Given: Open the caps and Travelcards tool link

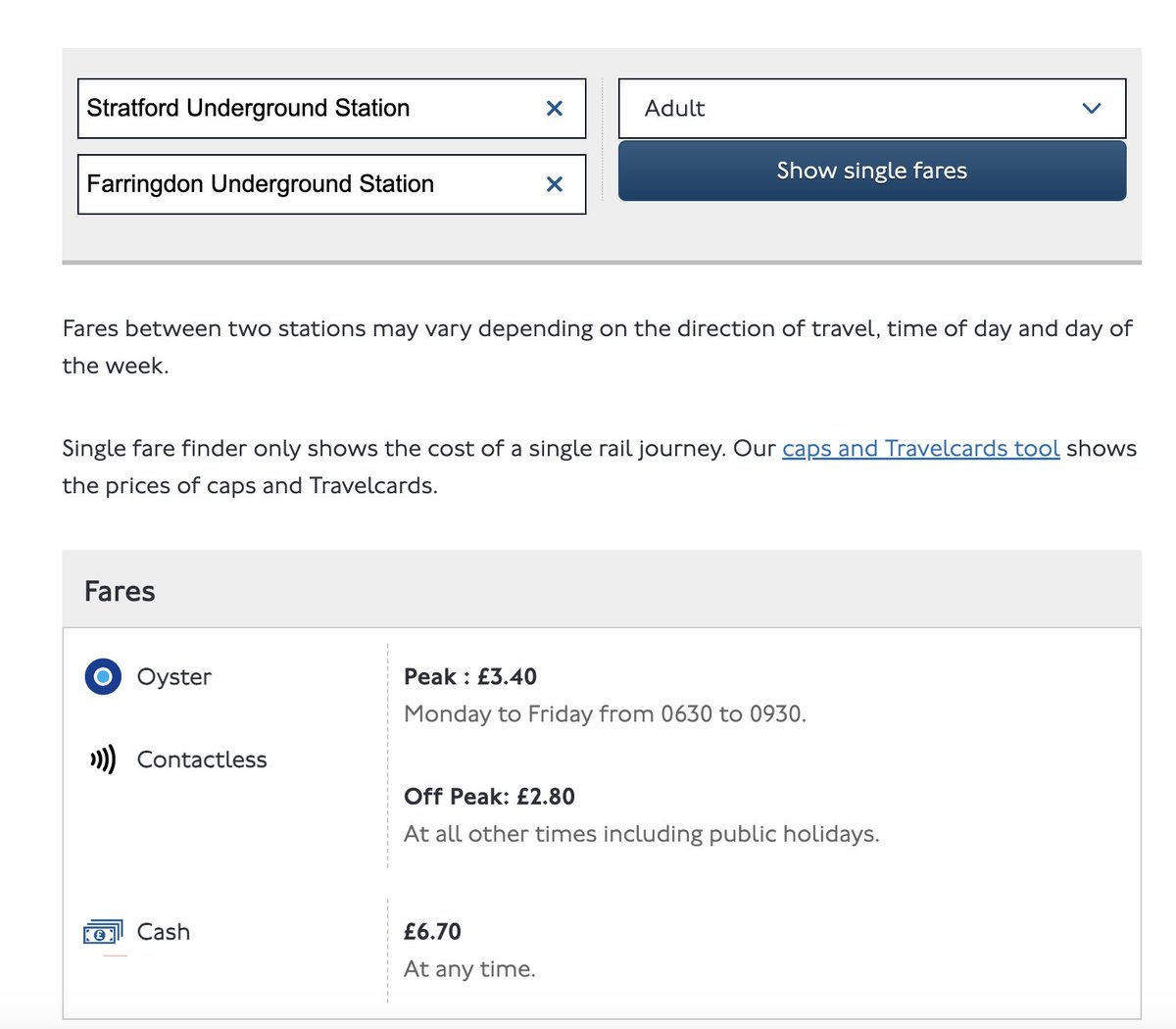Looking at the screenshot, I should click(x=921, y=449).
